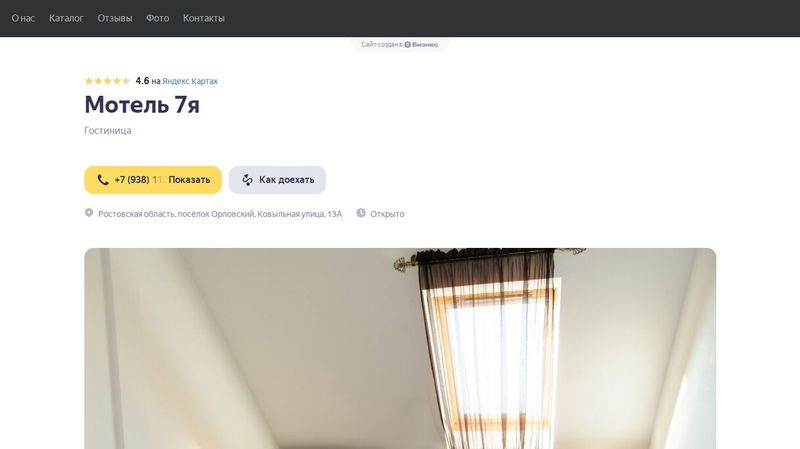Open the Контакты menu item
Screen dimensions: 800x449
point(204,18)
